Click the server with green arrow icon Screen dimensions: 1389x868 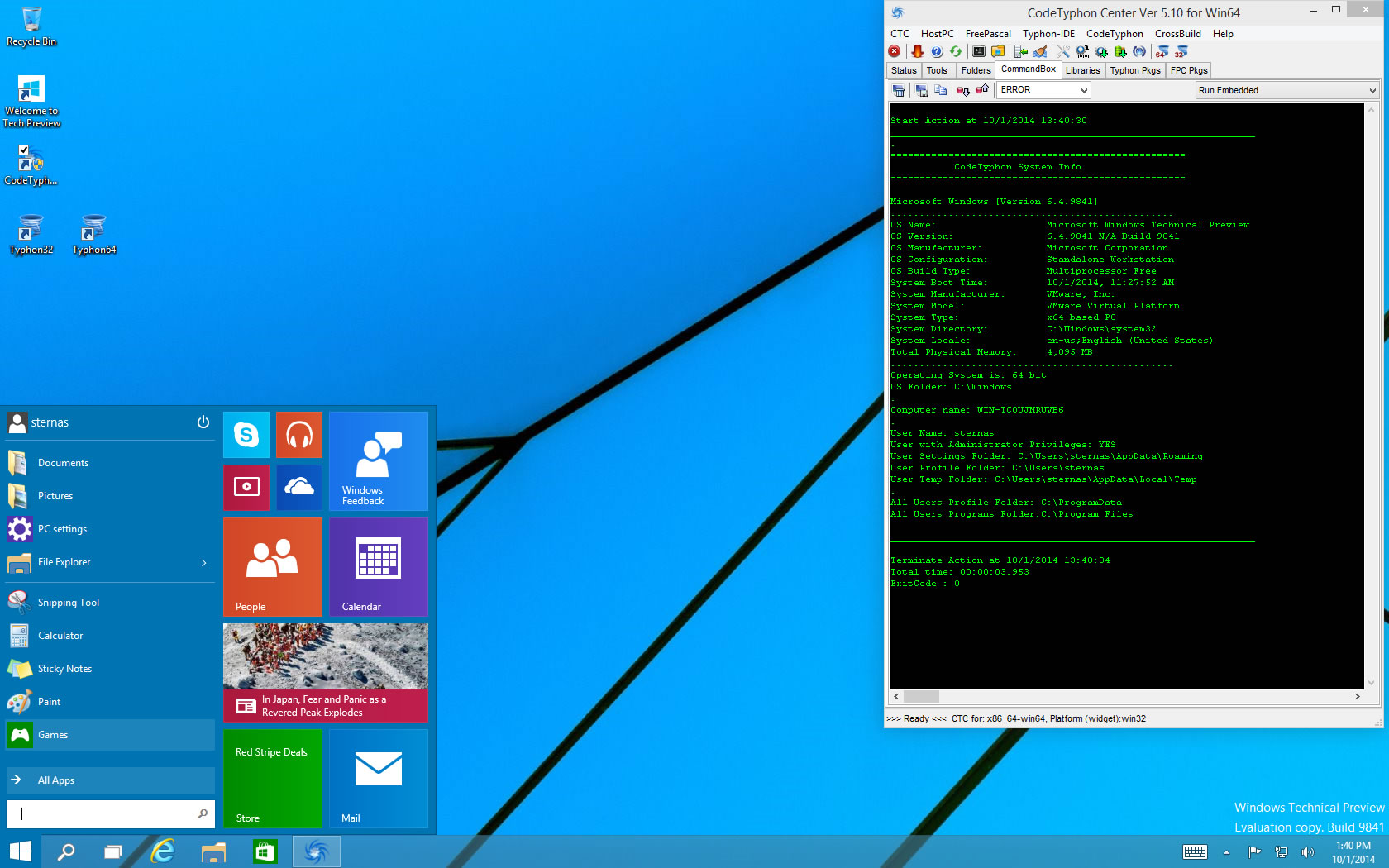(1021, 51)
